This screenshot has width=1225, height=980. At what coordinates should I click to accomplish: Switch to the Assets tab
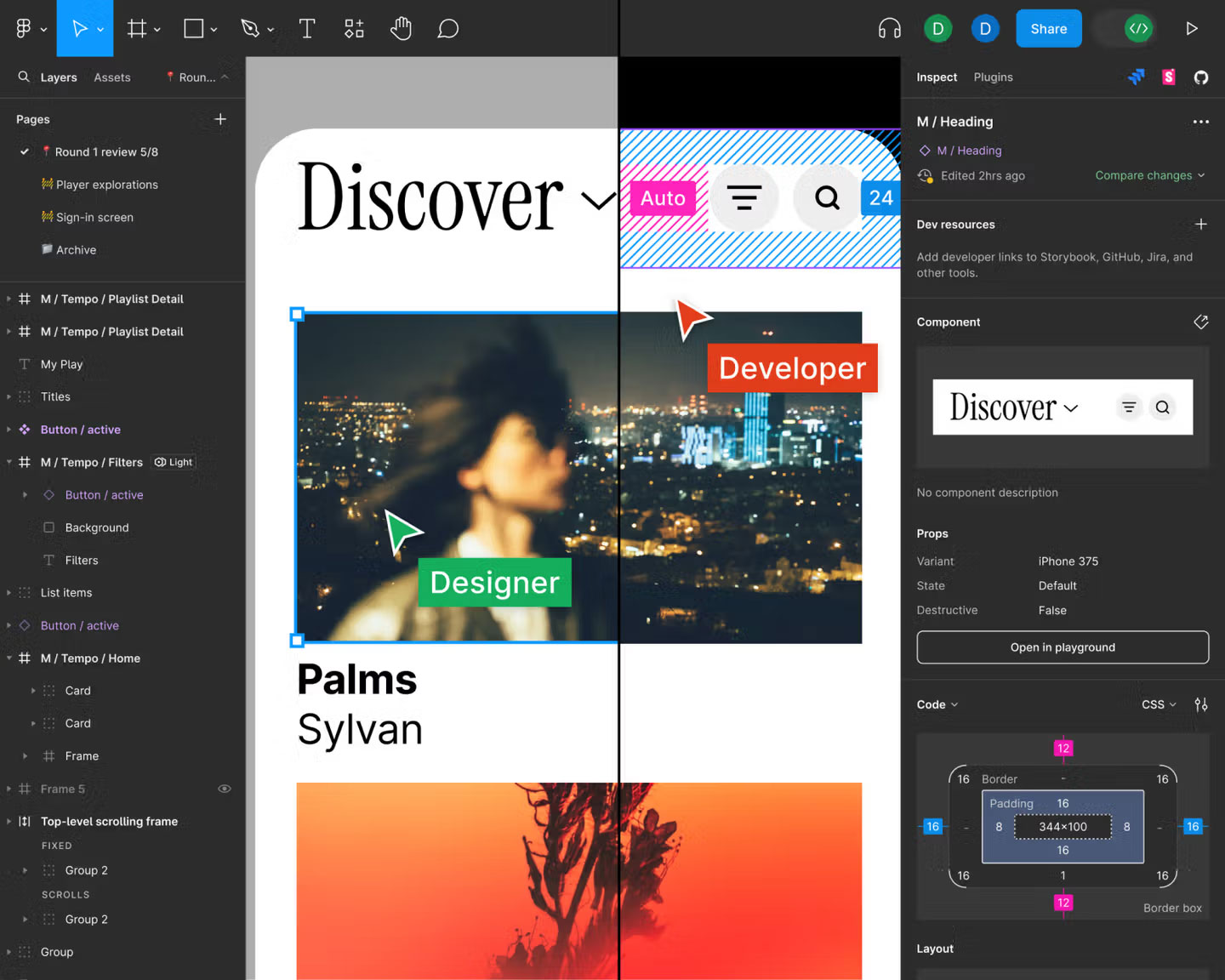pyautogui.click(x=111, y=77)
